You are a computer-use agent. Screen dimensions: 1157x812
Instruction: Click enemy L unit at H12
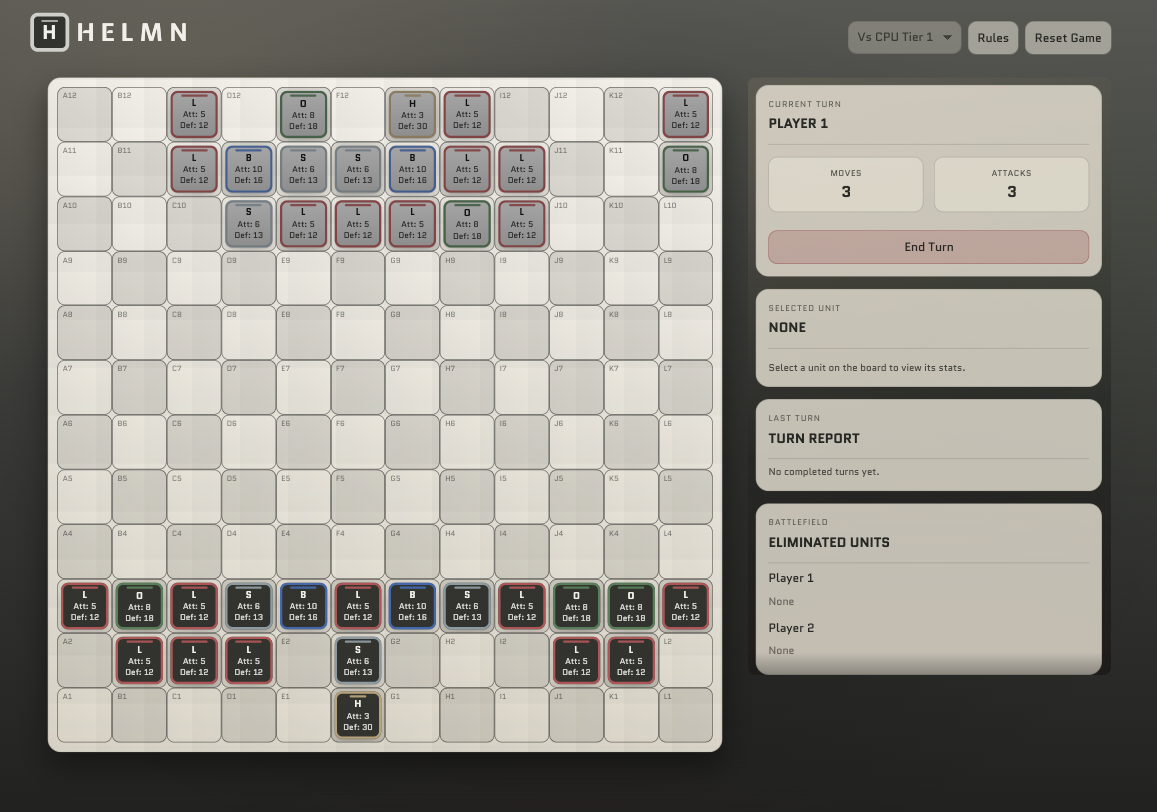pos(467,114)
